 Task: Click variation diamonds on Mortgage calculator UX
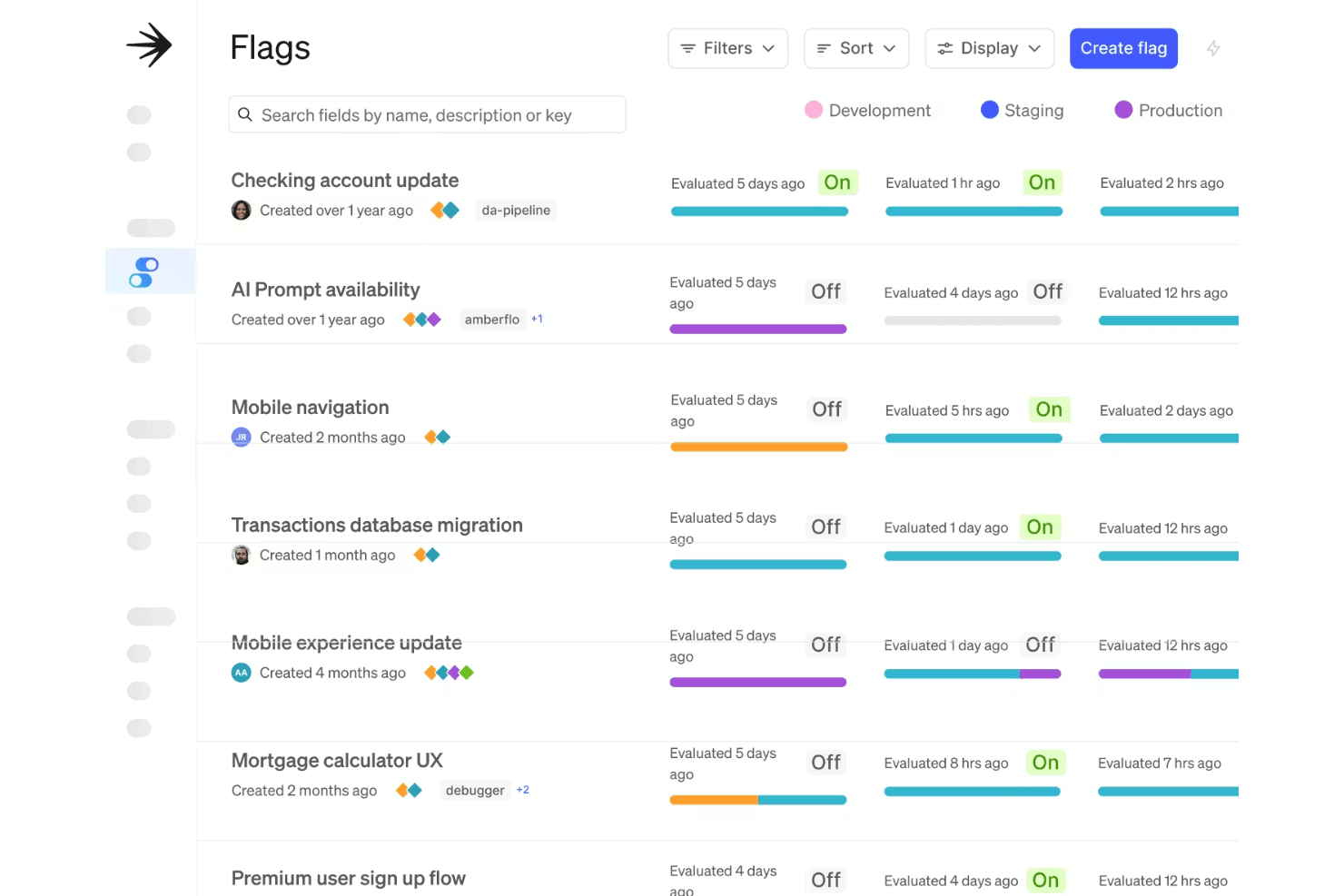tap(409, 791)
